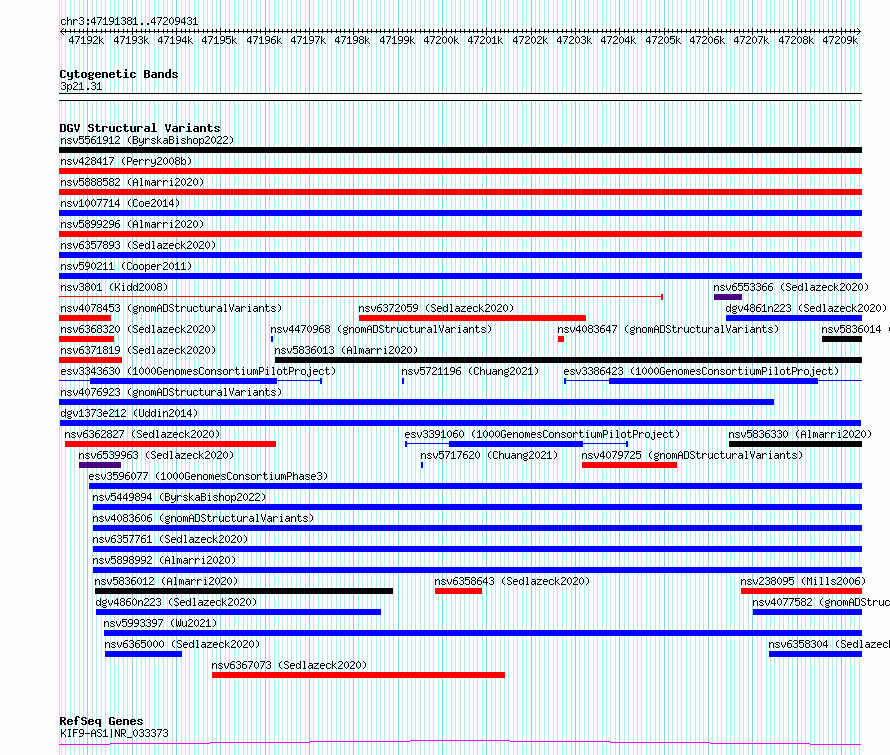Image resolution: width=890 pixels, height=755 pixels.
Task: Select the nsv428417 (Perry2008b) variant label
Action: point(126,161)
